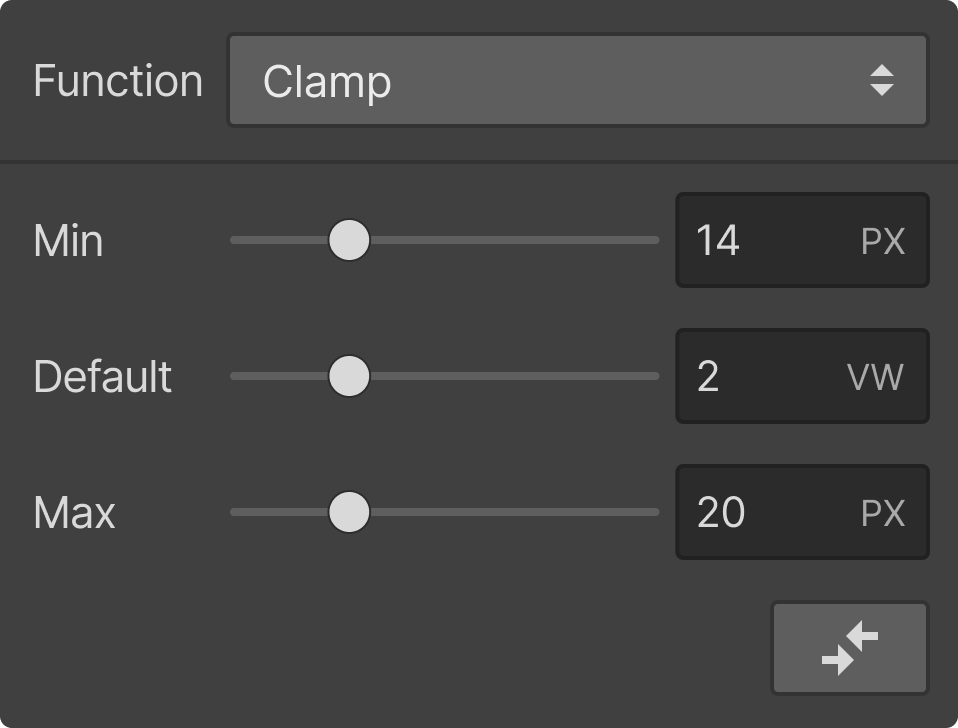Open the PX unit selector for Min

[883, 241]
